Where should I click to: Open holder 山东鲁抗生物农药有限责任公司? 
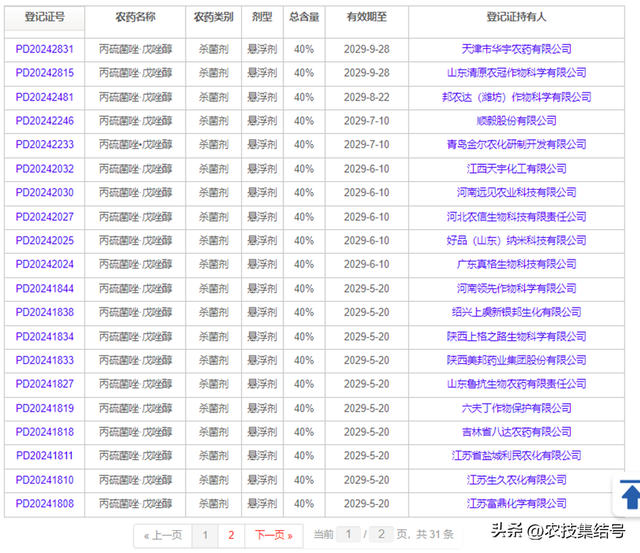pyautogui.click(x=516, y=384)
